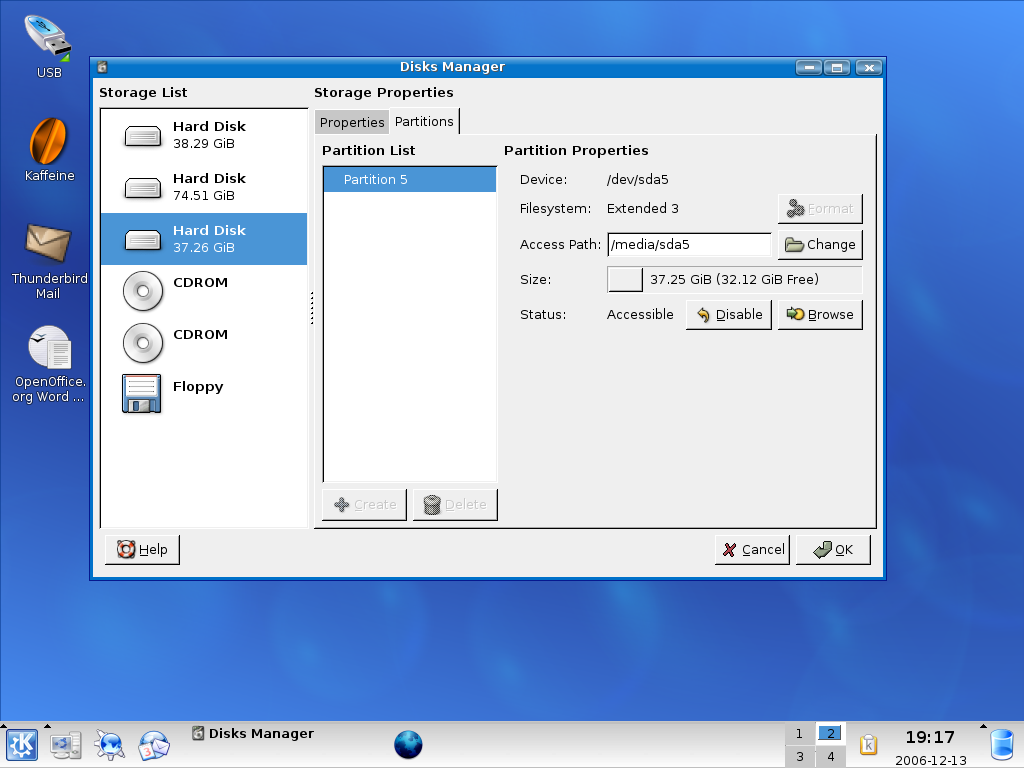The image size is (1024, 768).
Task: Click the trash bin in taskbar
Action: [x=1001, y=745]
